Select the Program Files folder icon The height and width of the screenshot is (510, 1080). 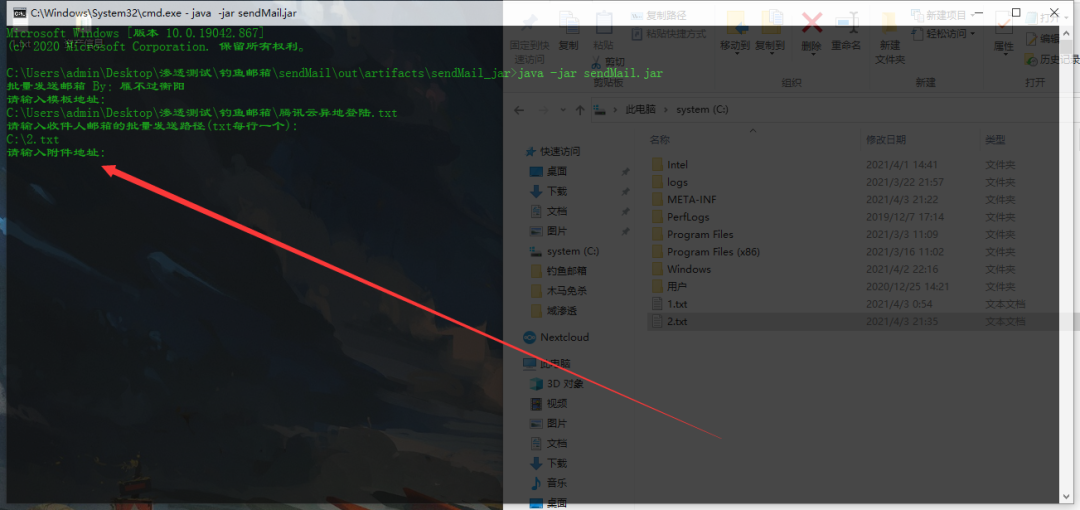click(657, 234)
